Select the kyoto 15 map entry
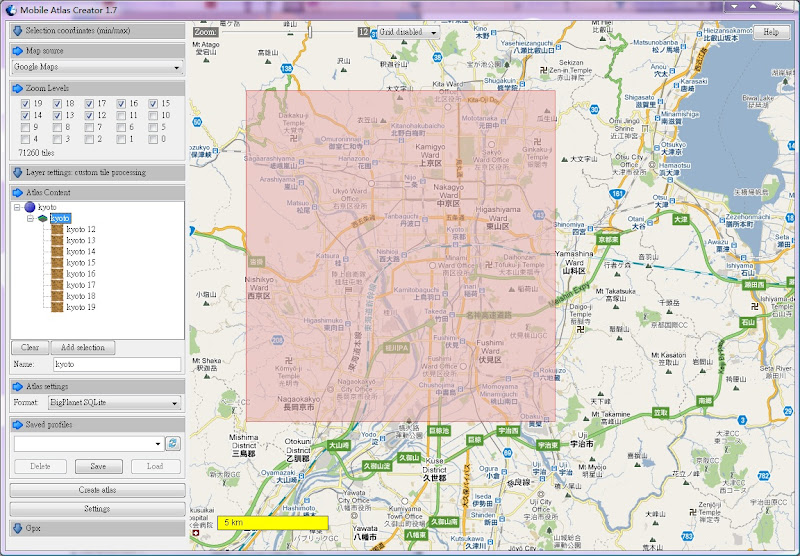 [x=81, y=263]
